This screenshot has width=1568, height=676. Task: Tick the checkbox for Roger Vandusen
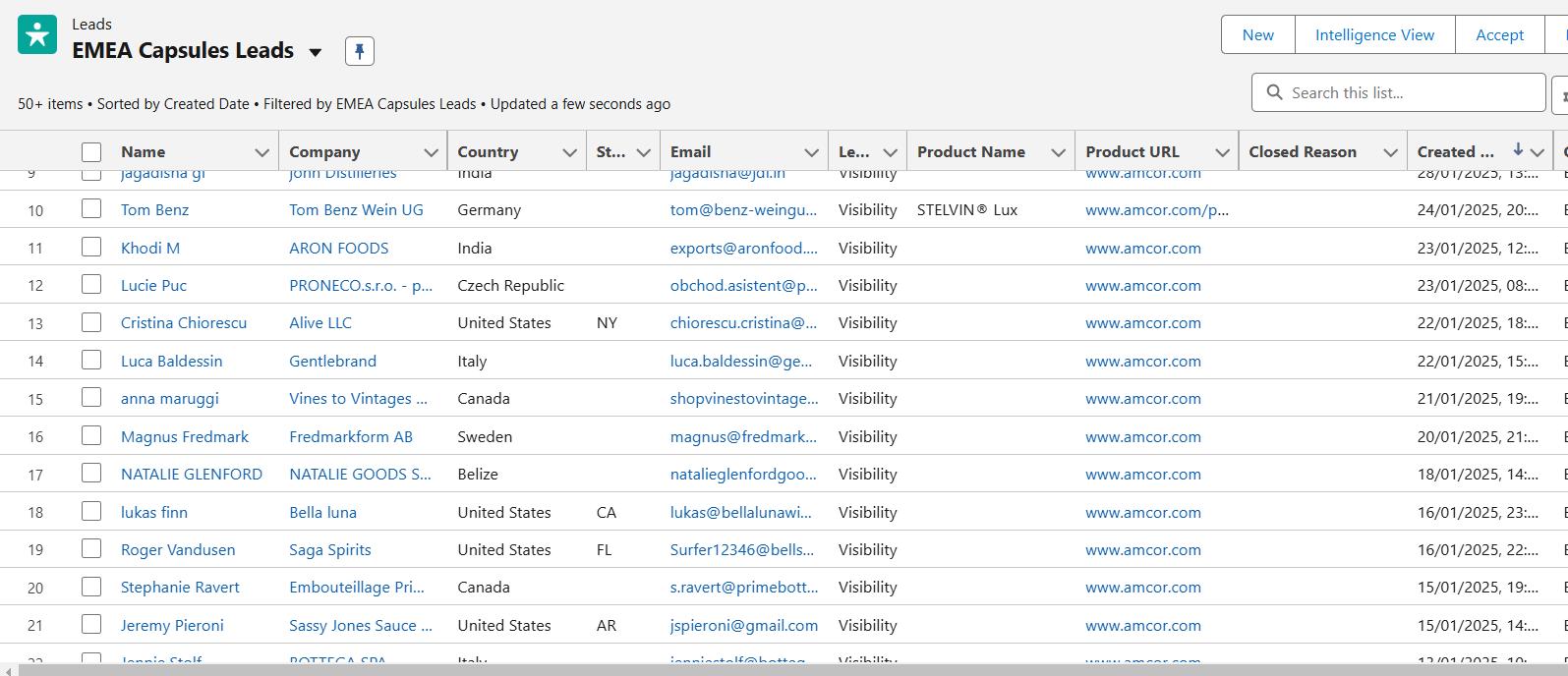point(91,549)
